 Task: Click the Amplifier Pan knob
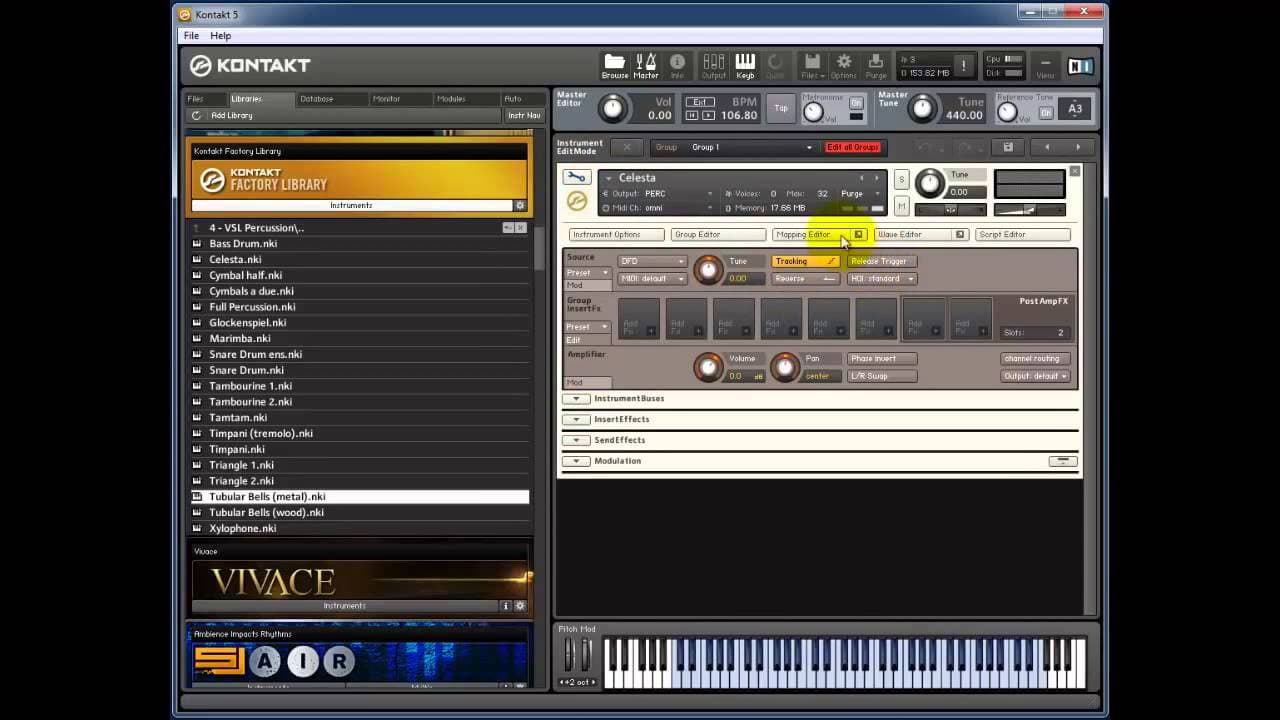[x=785, y=367]
